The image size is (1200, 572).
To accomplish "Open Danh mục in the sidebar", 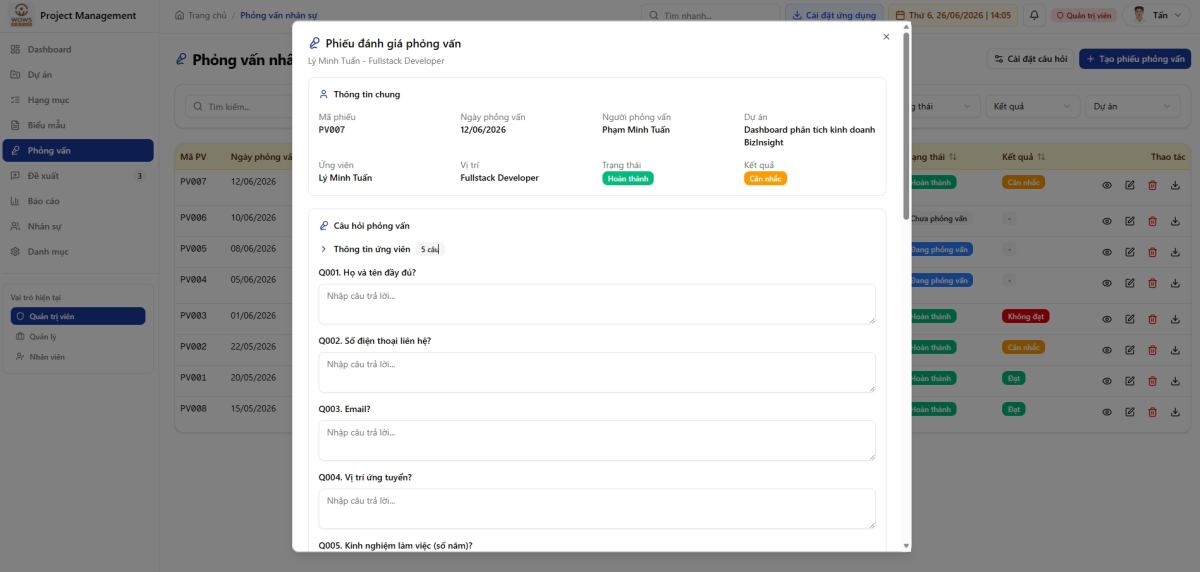I will pos(78,251).
